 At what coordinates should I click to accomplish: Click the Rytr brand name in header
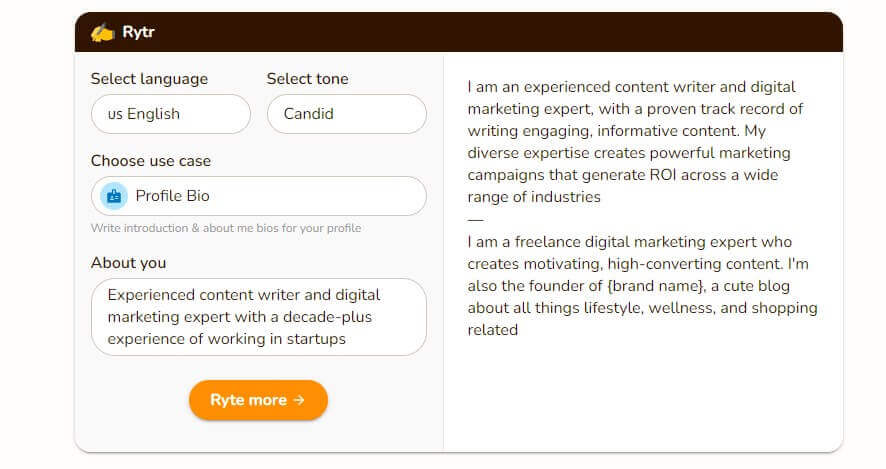[x=138, y=32]
